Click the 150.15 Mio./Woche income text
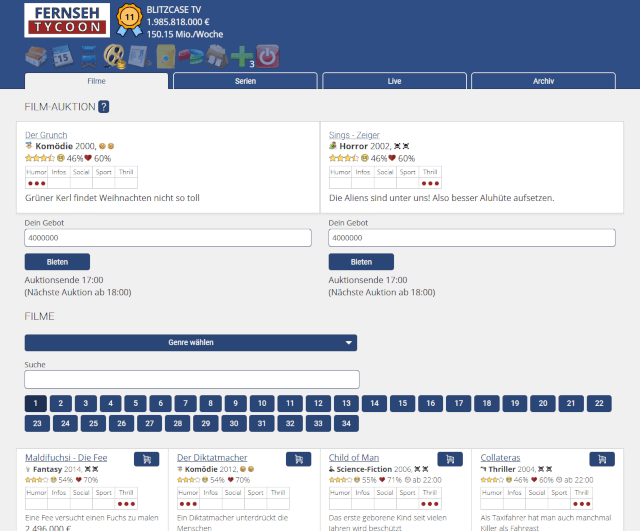640x531 pixels. (x=185, y=34)
